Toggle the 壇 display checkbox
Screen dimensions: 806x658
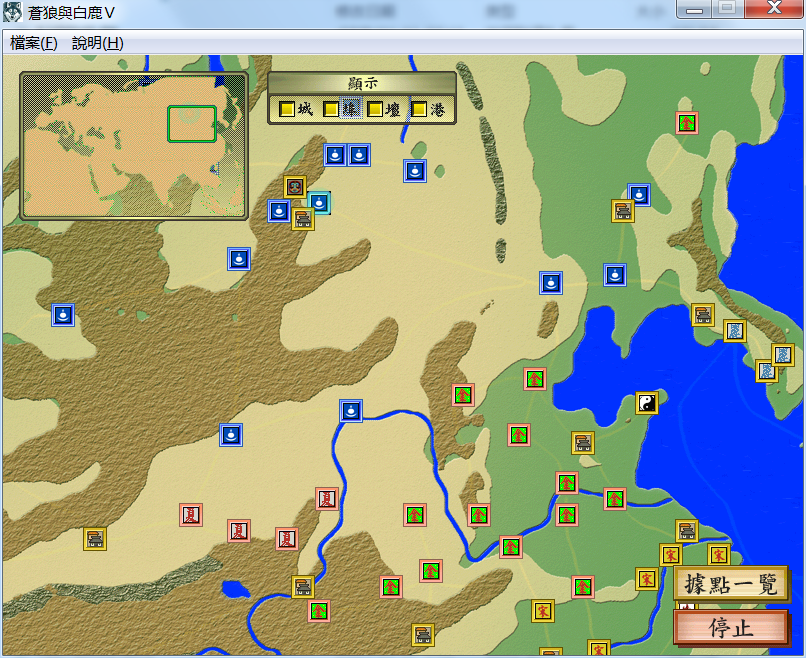[x=375, y=109]
